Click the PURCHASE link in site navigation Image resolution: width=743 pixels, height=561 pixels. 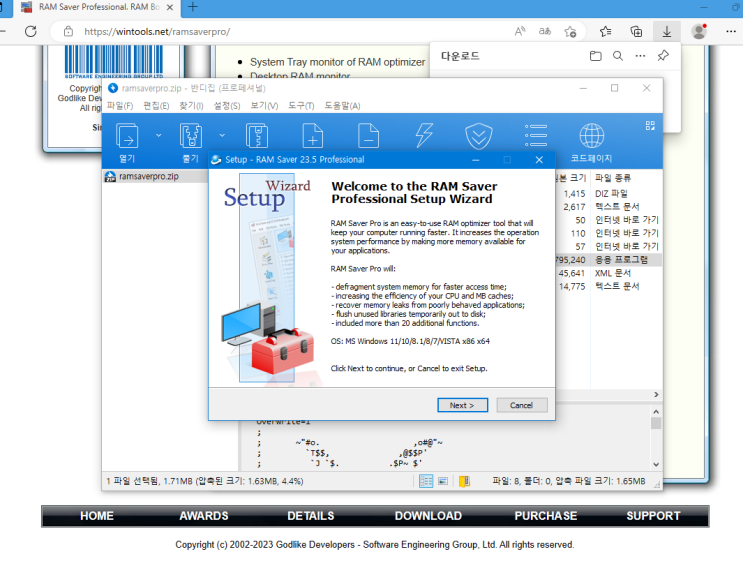[x=546, y=516]
